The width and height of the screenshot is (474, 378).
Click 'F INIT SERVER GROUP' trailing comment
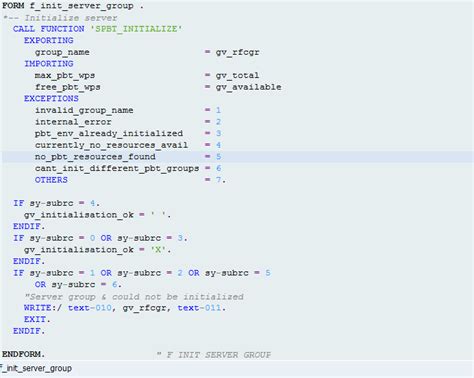pyautogui.click(x=214, y=354)
